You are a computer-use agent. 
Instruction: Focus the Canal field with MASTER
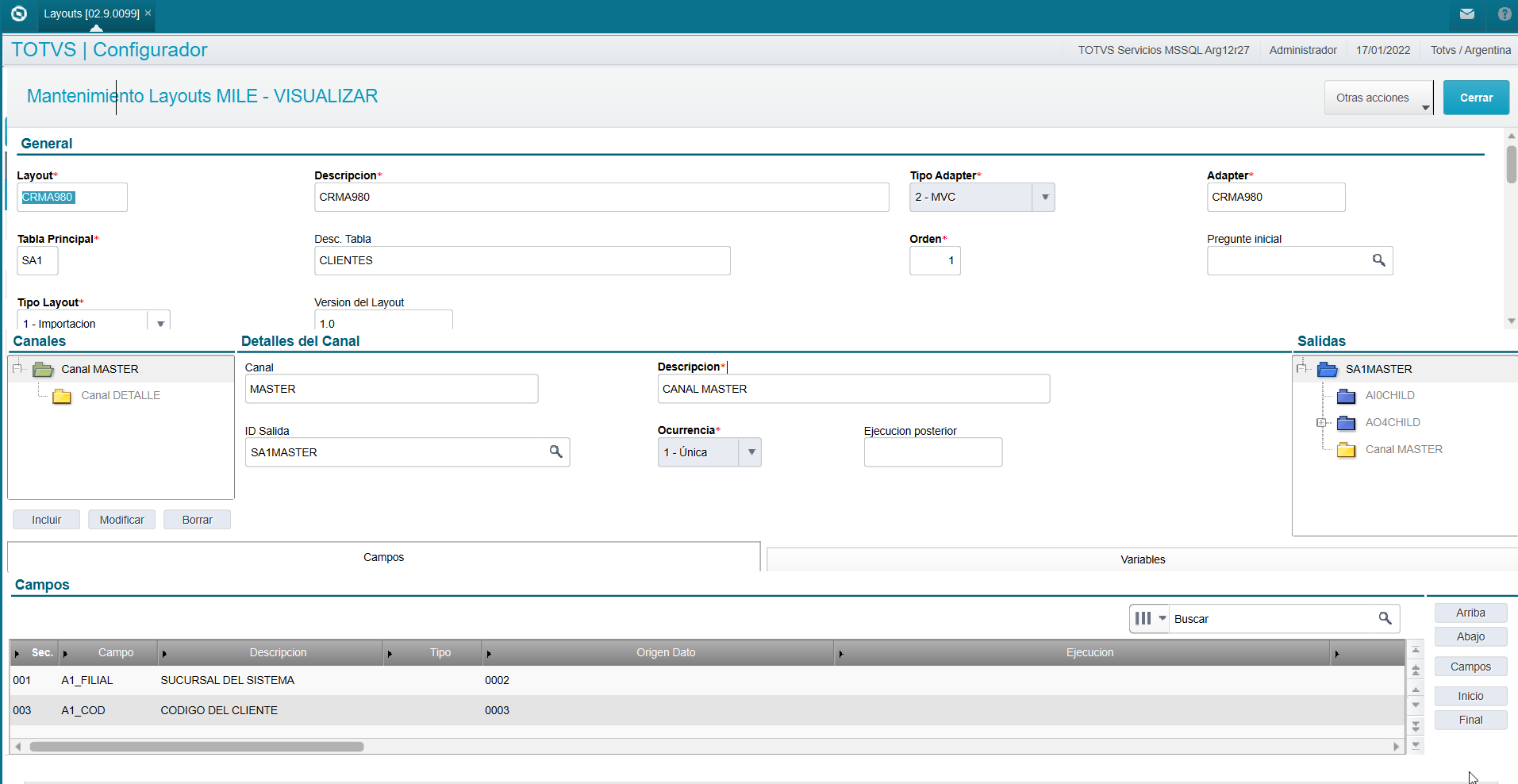pyautogui.click(x=391, y=389)
